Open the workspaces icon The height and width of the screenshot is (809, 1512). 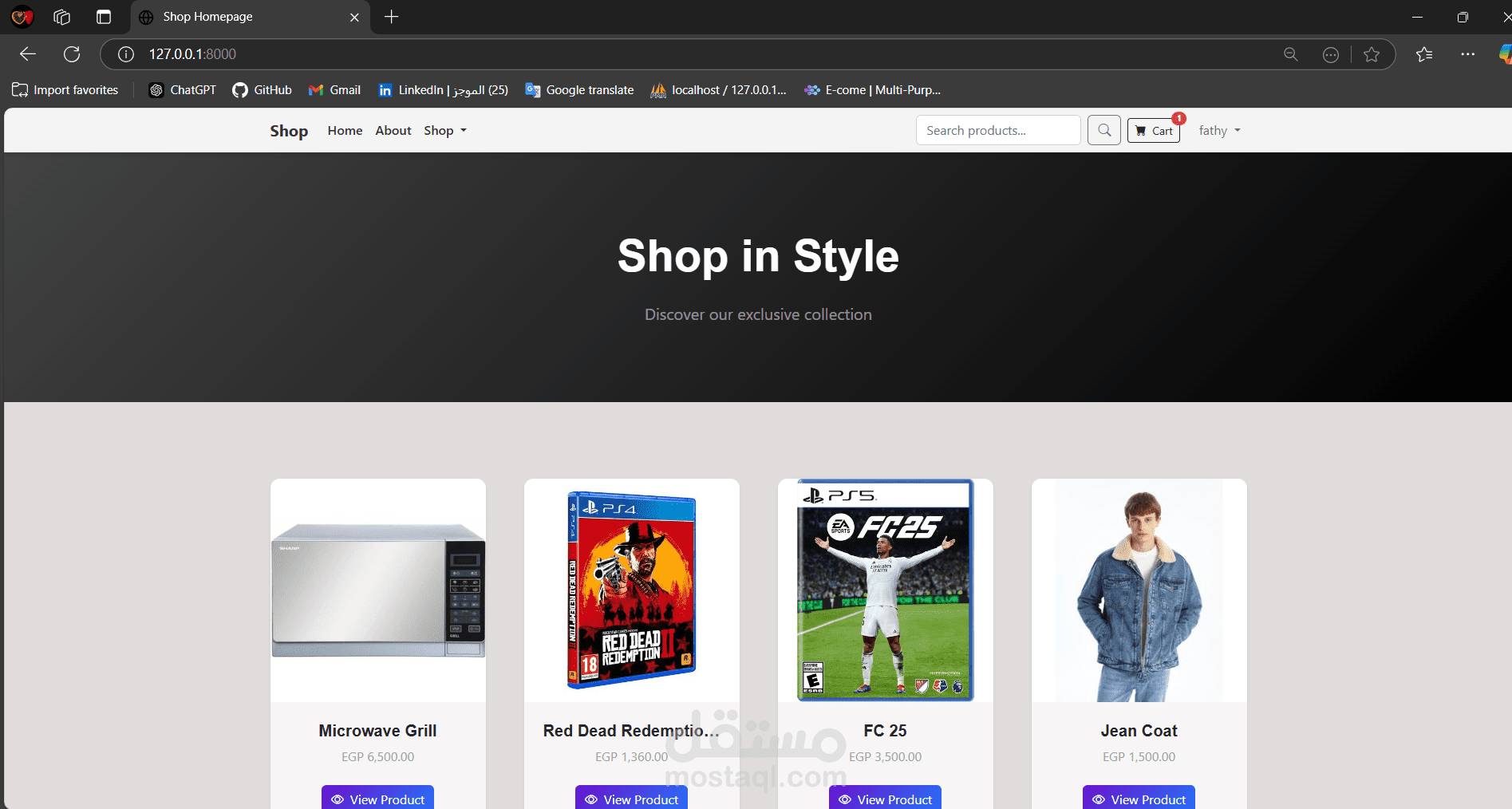tap(62, 17)
